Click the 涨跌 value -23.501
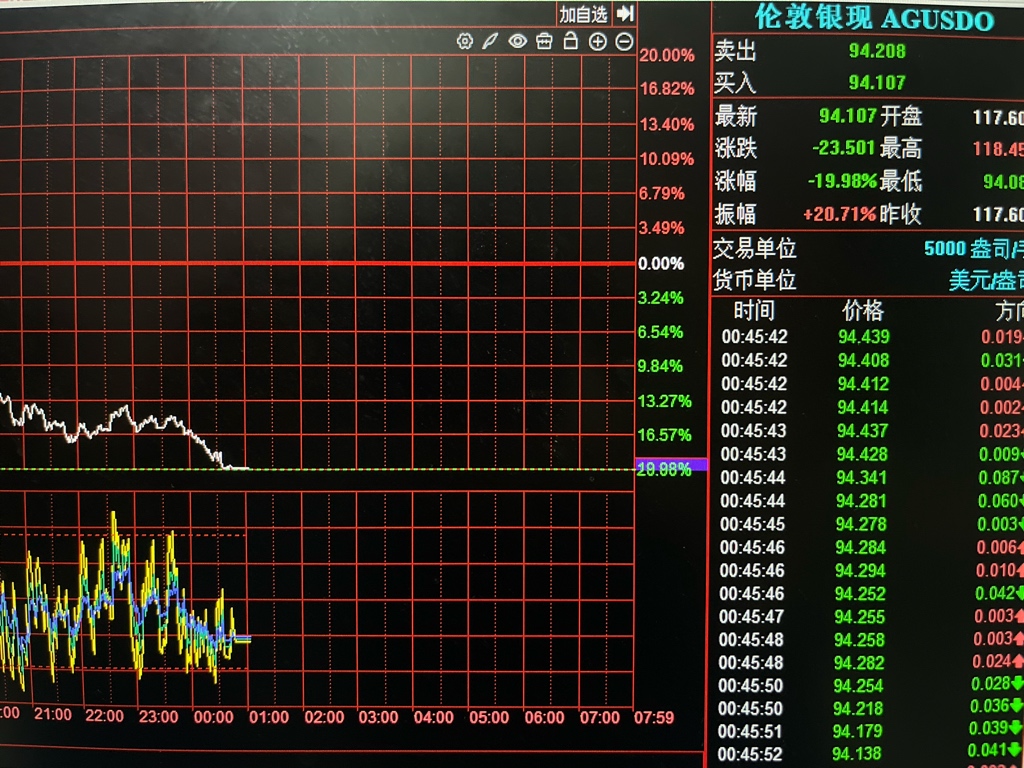Screen dimensions: 1024x768 843,148
